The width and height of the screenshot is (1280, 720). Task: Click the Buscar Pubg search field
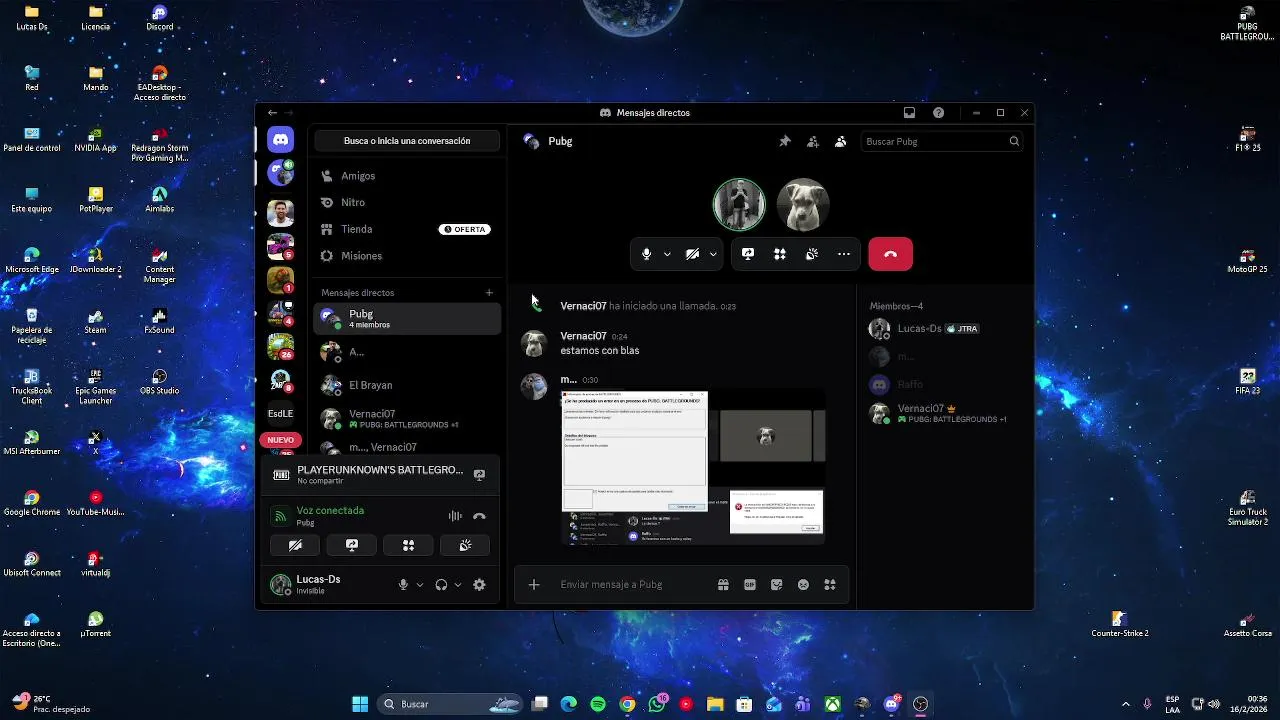942,141
